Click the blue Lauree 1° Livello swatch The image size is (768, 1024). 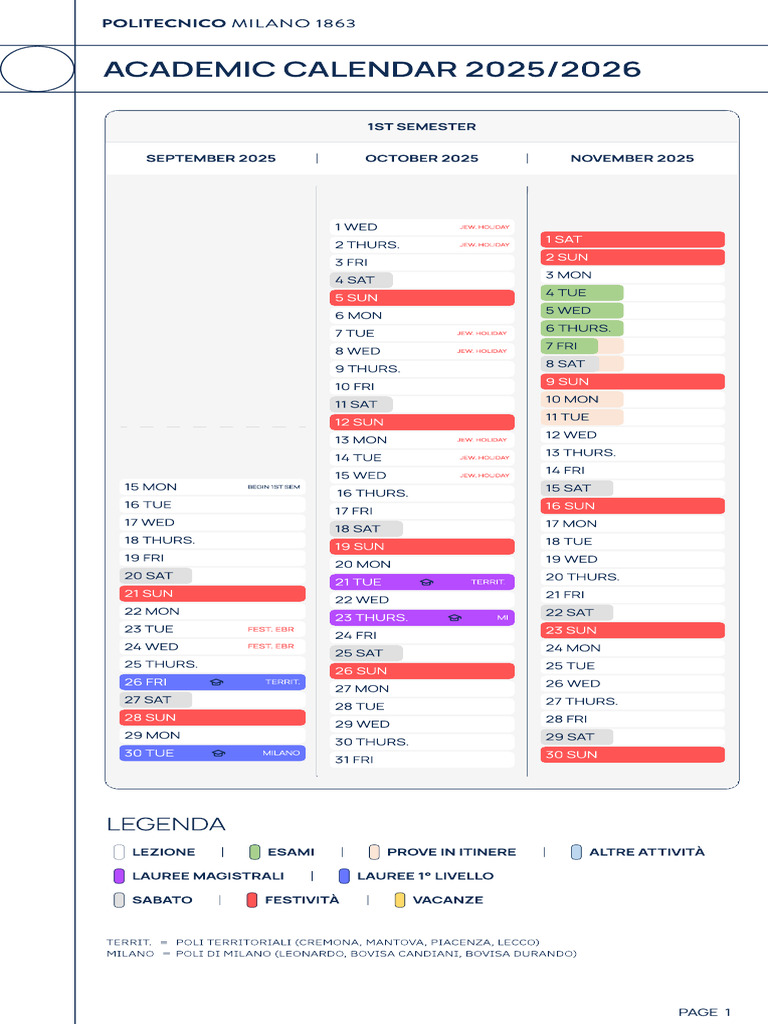click(344, 876)
